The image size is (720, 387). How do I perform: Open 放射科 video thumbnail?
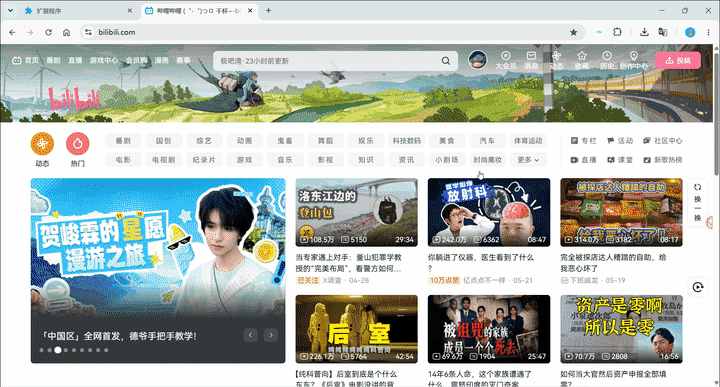point(489,212)
